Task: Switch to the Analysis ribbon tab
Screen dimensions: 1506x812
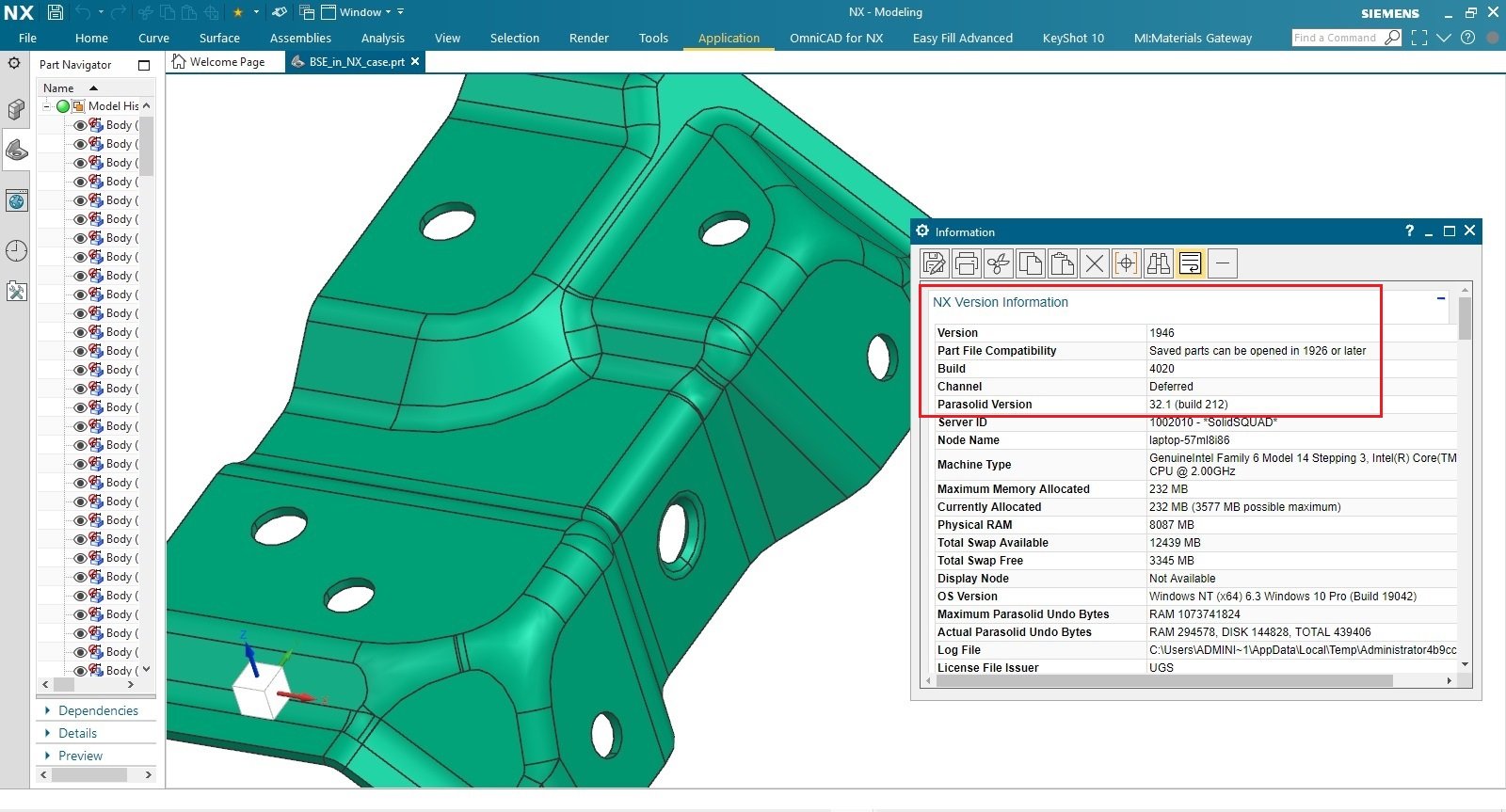Action: coord(383,38)
